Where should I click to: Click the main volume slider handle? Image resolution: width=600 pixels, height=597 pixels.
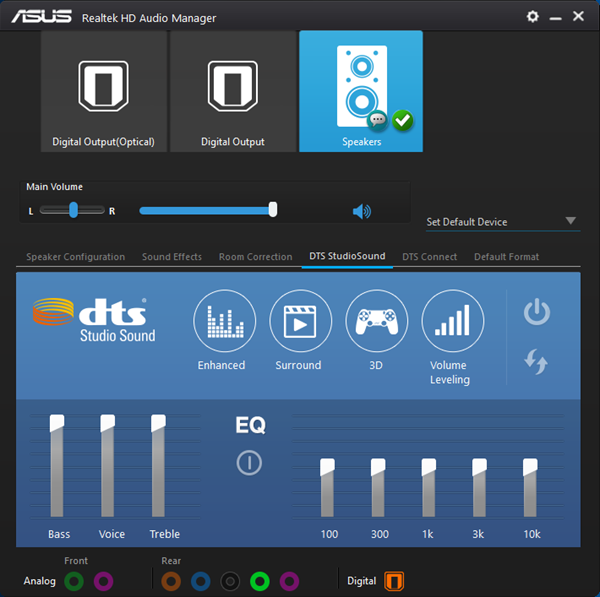[273, 210]
